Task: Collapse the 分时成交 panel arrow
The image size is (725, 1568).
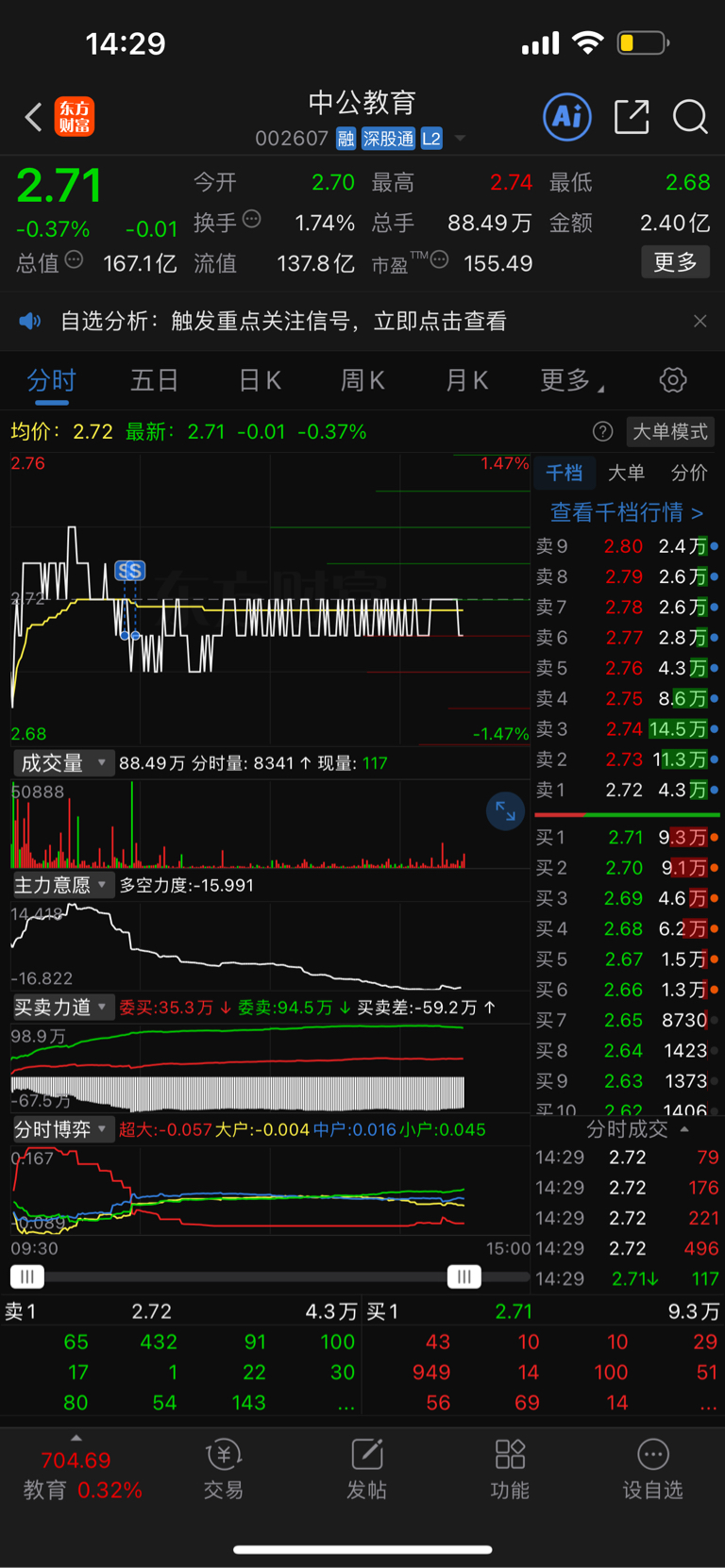Action: point(684,1129)
